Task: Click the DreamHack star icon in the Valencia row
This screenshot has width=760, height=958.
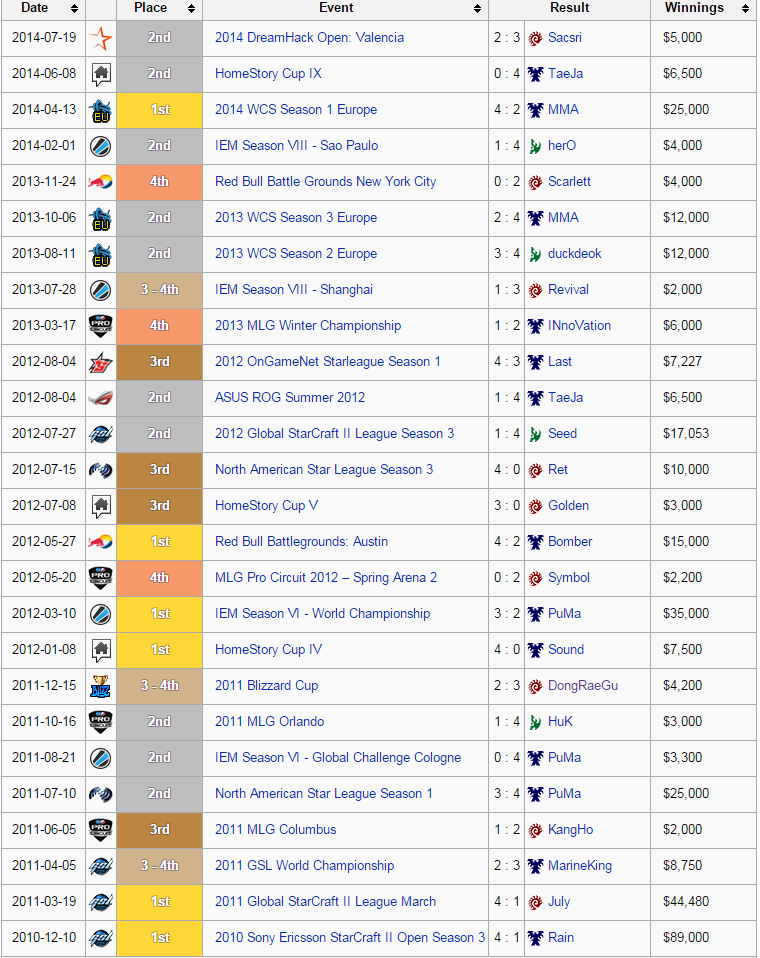Action: click(101, 38)
